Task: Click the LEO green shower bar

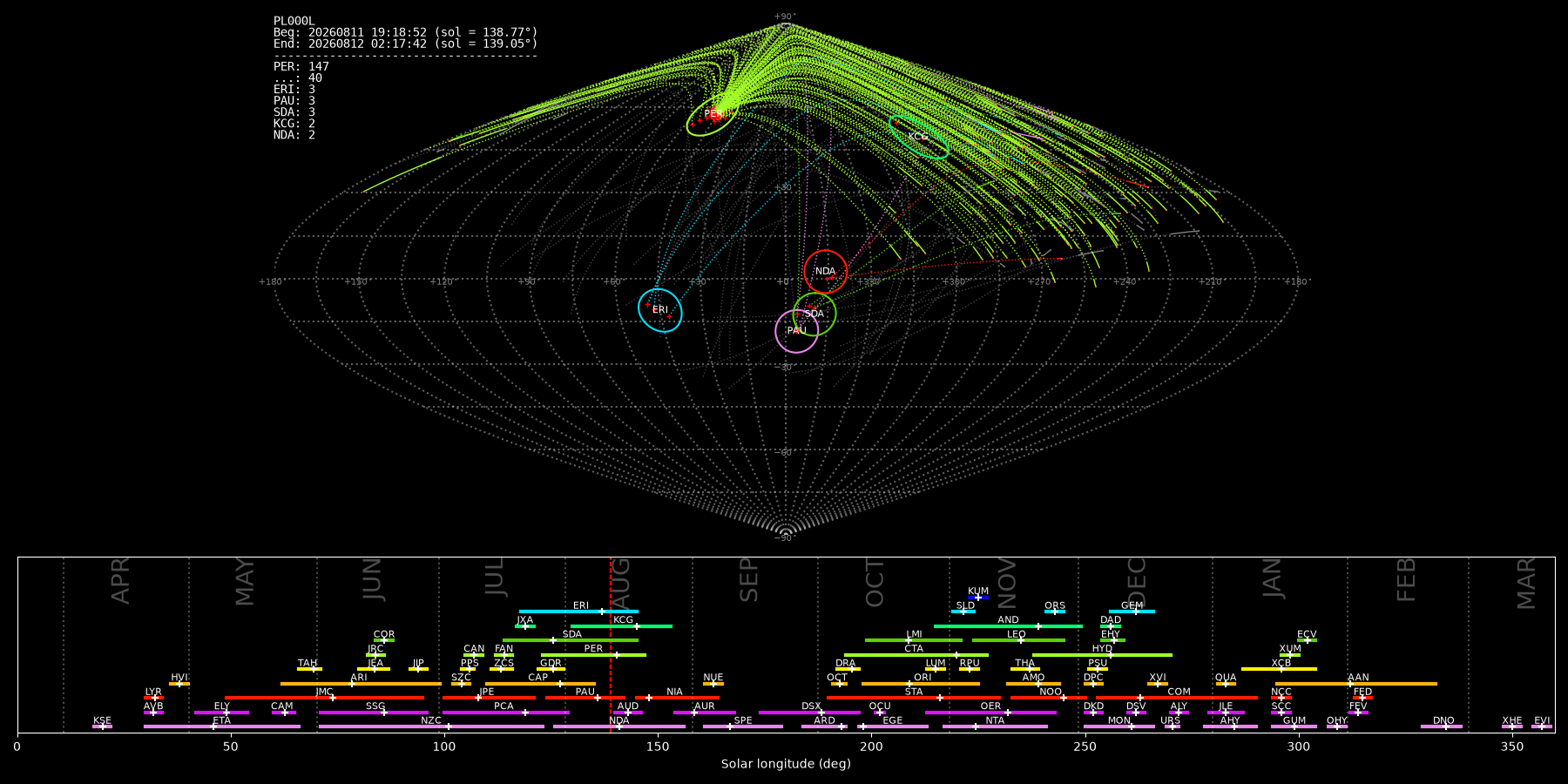Action: point(1018,640)
